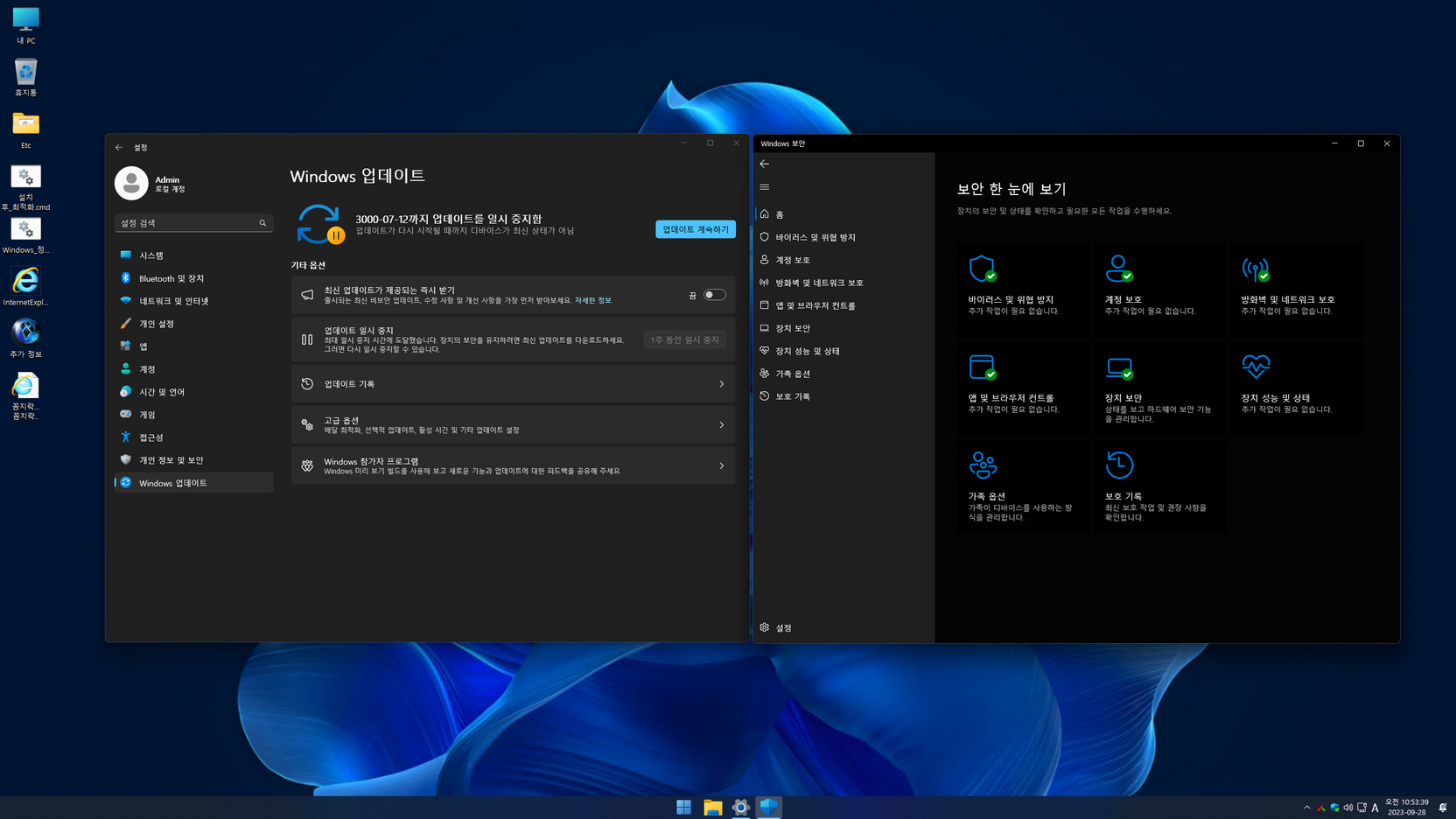Select 방화벽 및 네트워크 보호 in sidebar

[843, 283]
